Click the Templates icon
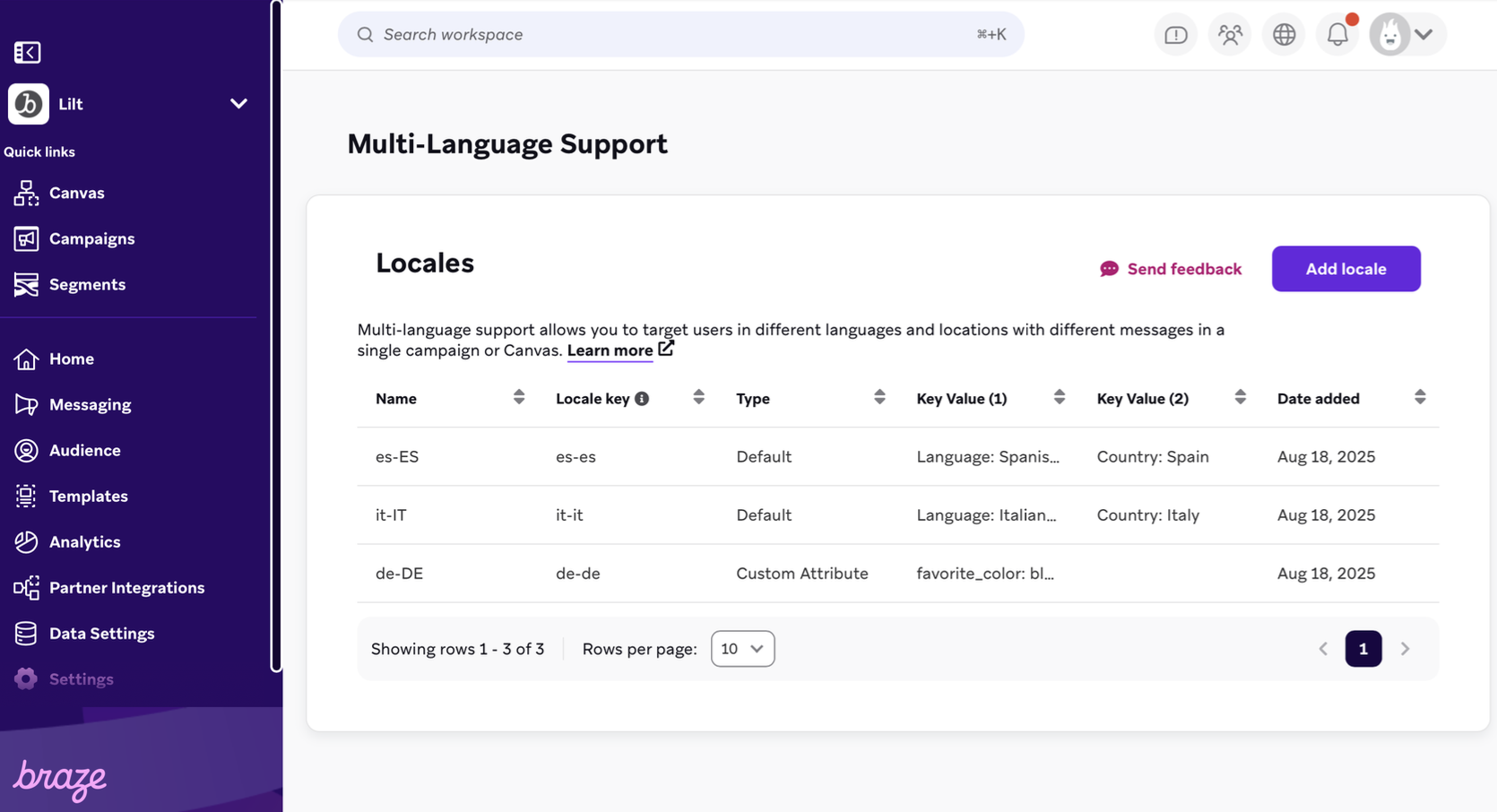This screenshot has width=1497, height=812. (x=27, y=496)
